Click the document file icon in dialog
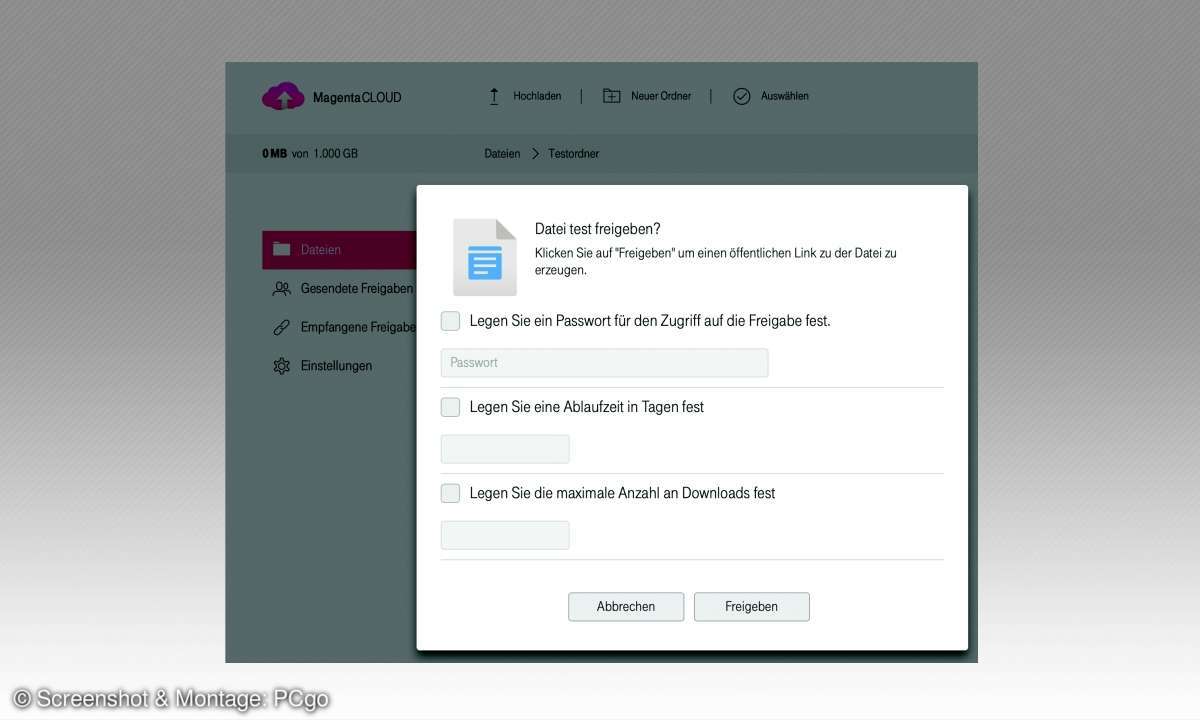 click(485, 257)
